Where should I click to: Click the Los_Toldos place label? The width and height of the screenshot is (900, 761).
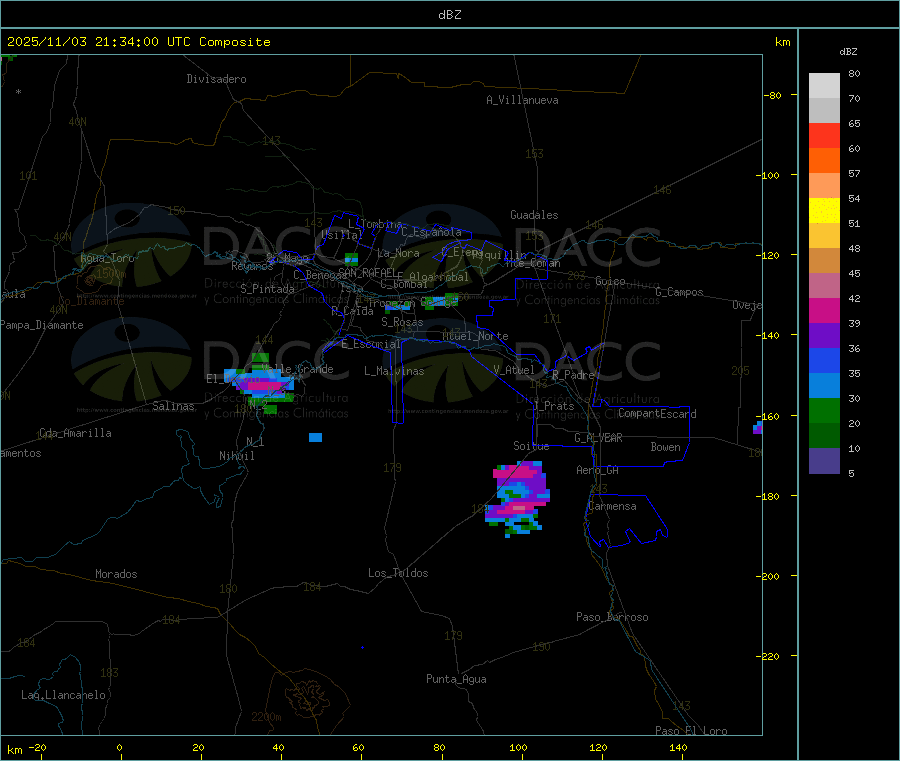tap(398, 573)
